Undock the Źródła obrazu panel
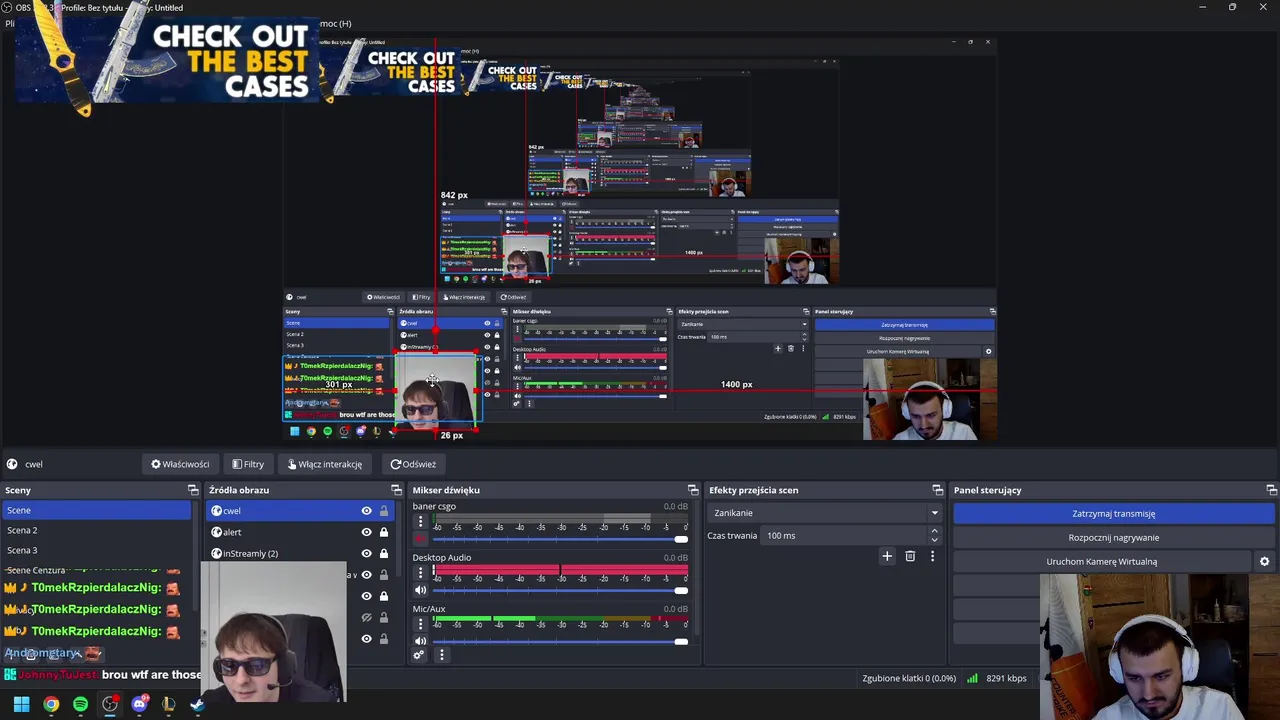This screenshot has width=1280, height=720. tap(396, 490)
